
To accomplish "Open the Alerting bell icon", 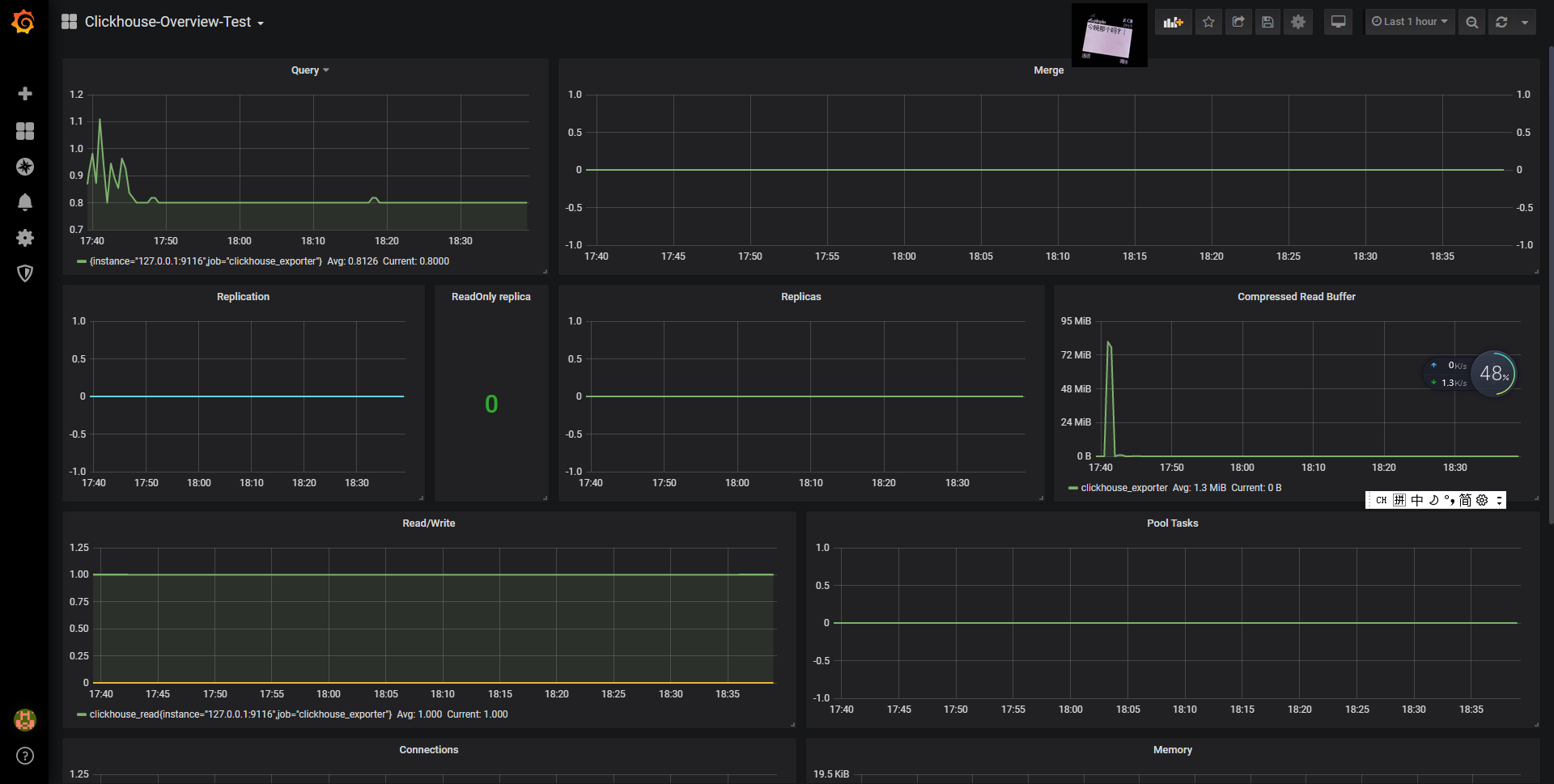I will pos(25,202).
